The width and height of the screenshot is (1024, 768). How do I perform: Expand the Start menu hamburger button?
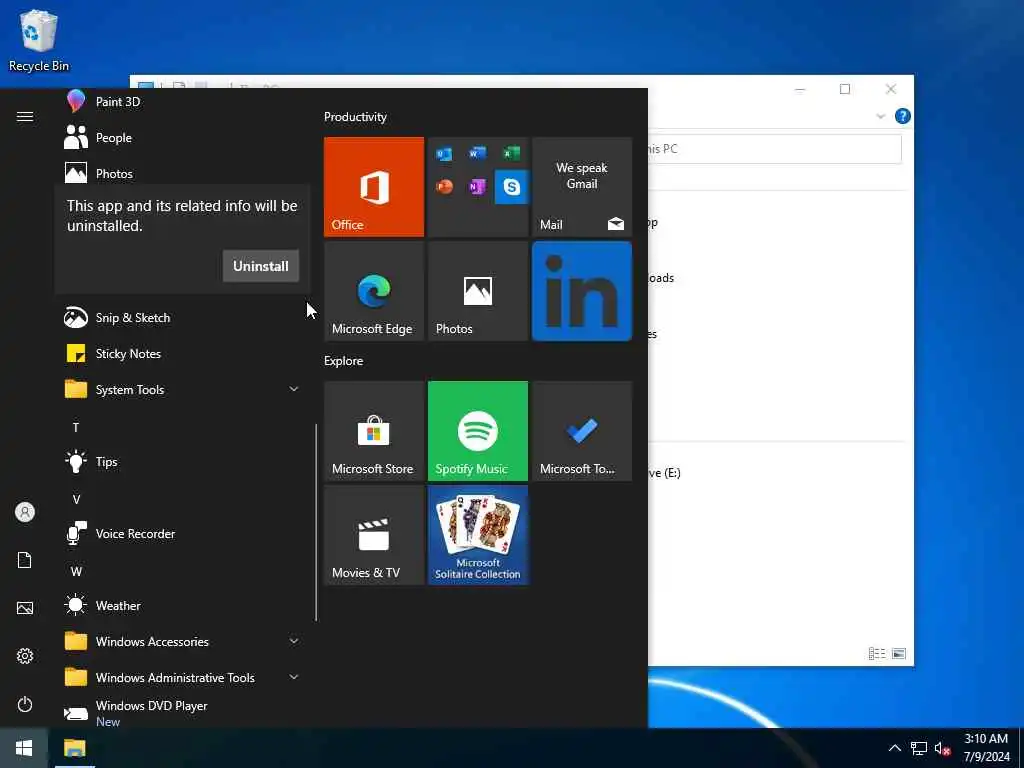point(25,116)
